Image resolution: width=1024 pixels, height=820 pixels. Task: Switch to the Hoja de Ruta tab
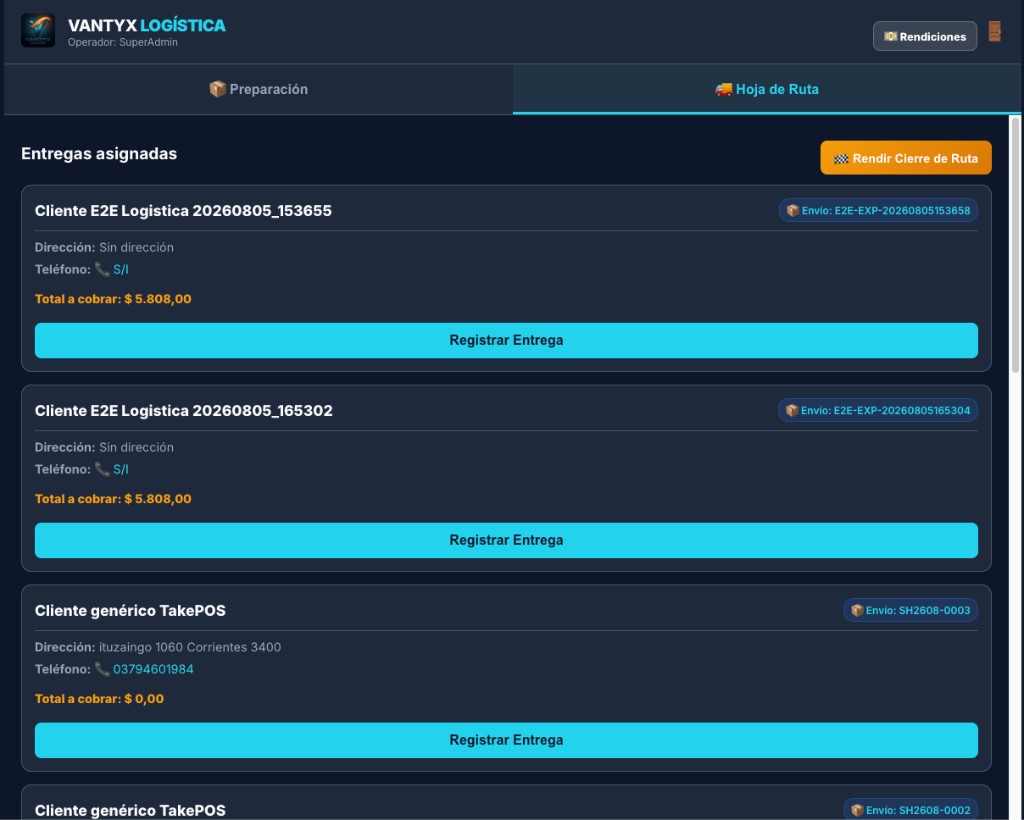pyautogui.click(x=767, y=89)
